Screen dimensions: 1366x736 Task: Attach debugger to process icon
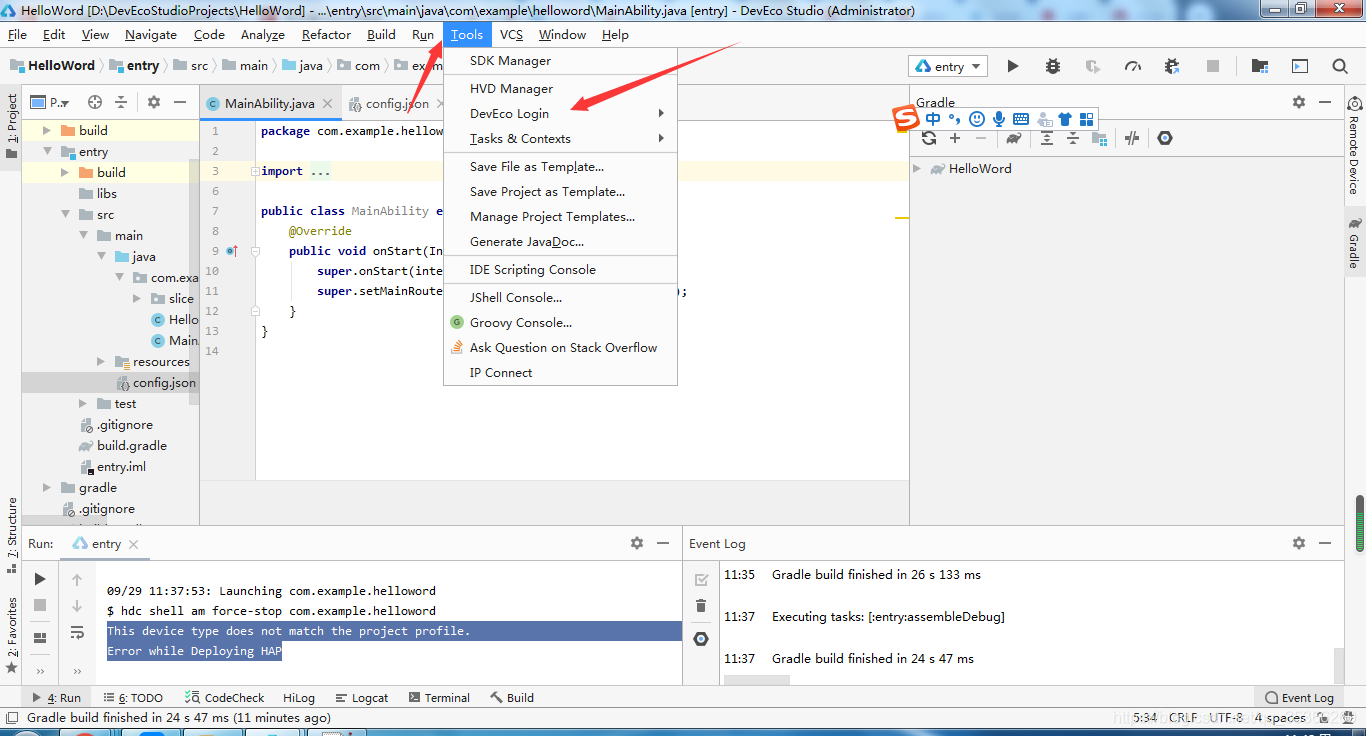pos(1173,66)
